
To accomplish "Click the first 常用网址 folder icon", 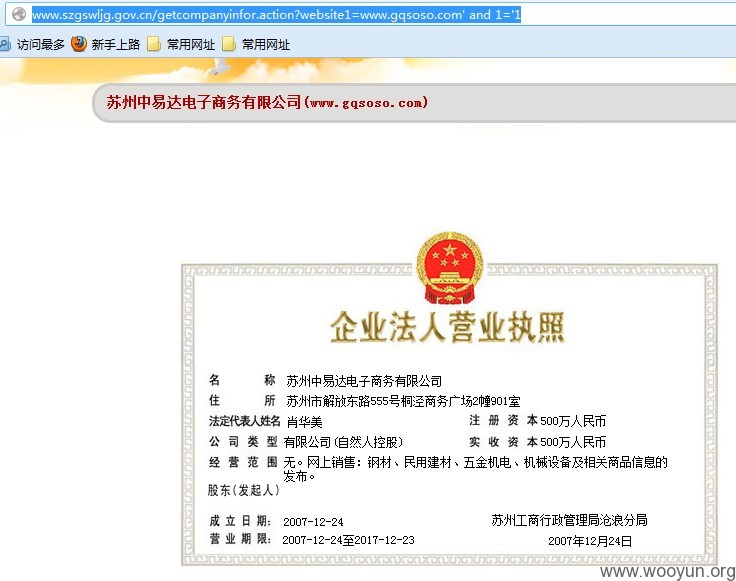I will tap(153, 44).
